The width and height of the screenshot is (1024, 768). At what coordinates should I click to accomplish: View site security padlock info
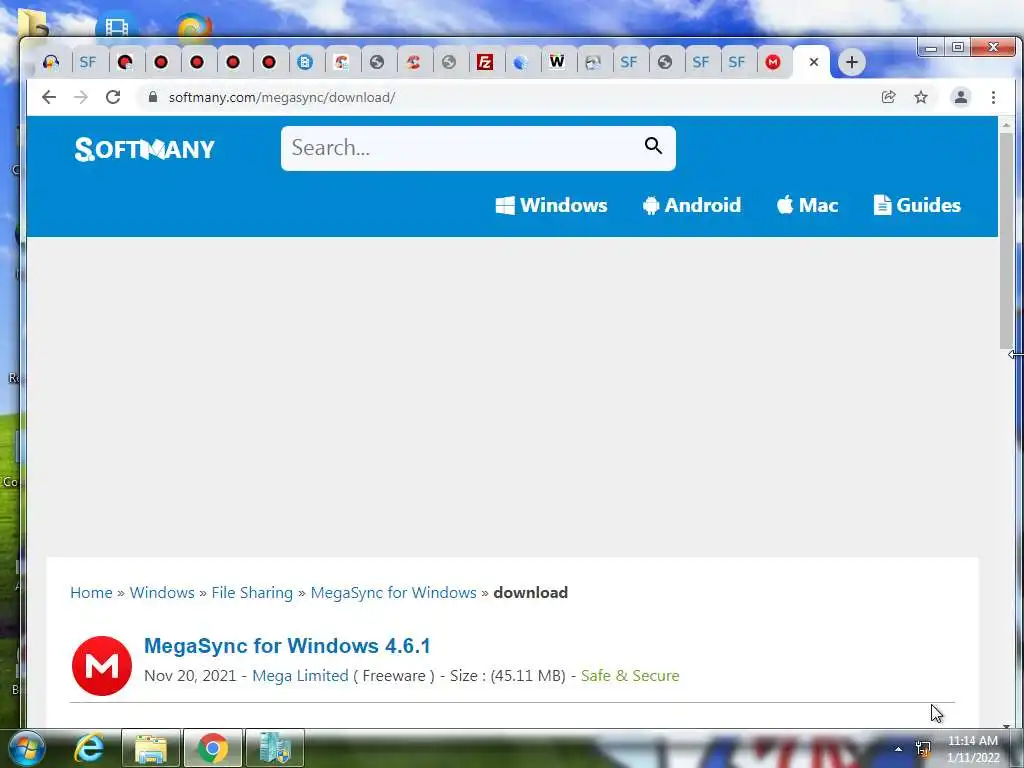click(153, 97)
